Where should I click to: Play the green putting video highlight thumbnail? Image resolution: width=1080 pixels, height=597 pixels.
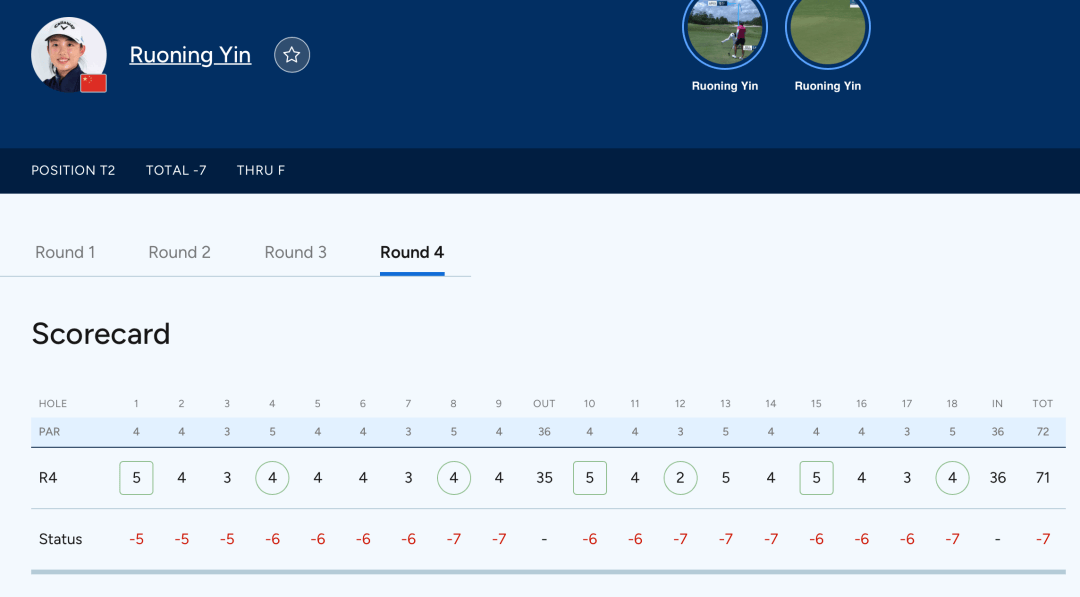828,29
